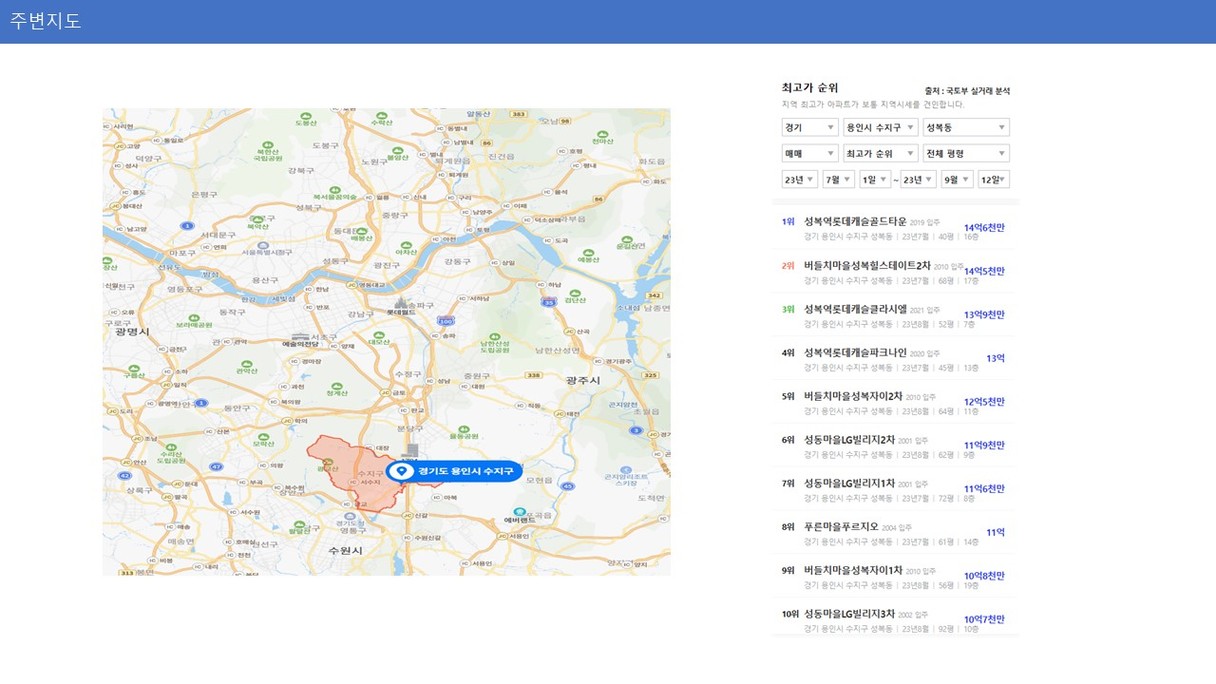Open the 성복역롯데캐슬골드타운 listing
The image size is (1216, 684).
(x=895, y=228)
